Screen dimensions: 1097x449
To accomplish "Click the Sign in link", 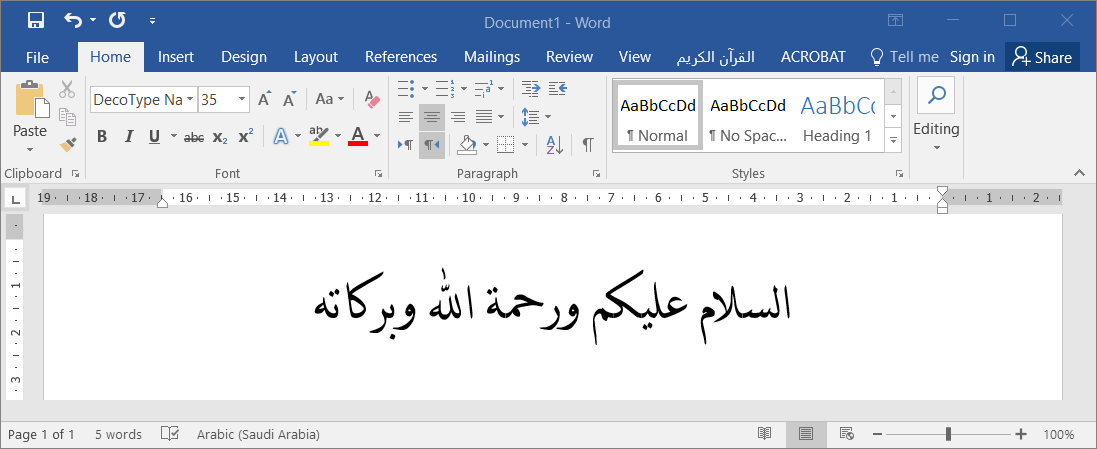I will (x=972, y=57).
